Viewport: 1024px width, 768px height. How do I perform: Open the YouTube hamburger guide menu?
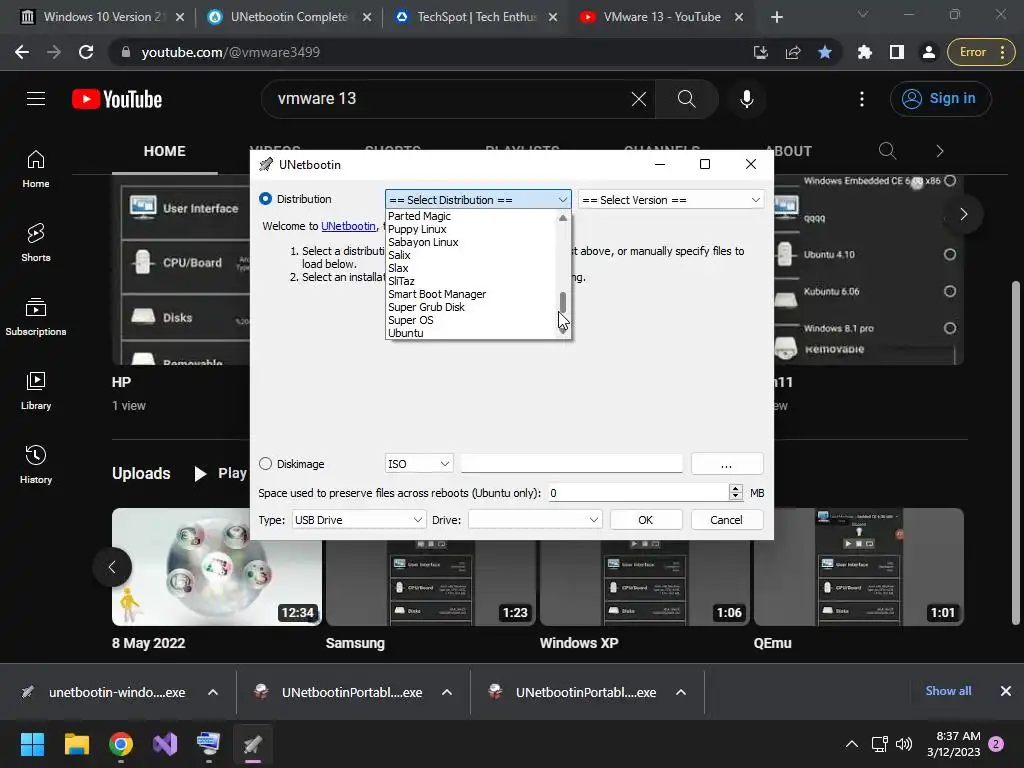click(x=36, y=99)
